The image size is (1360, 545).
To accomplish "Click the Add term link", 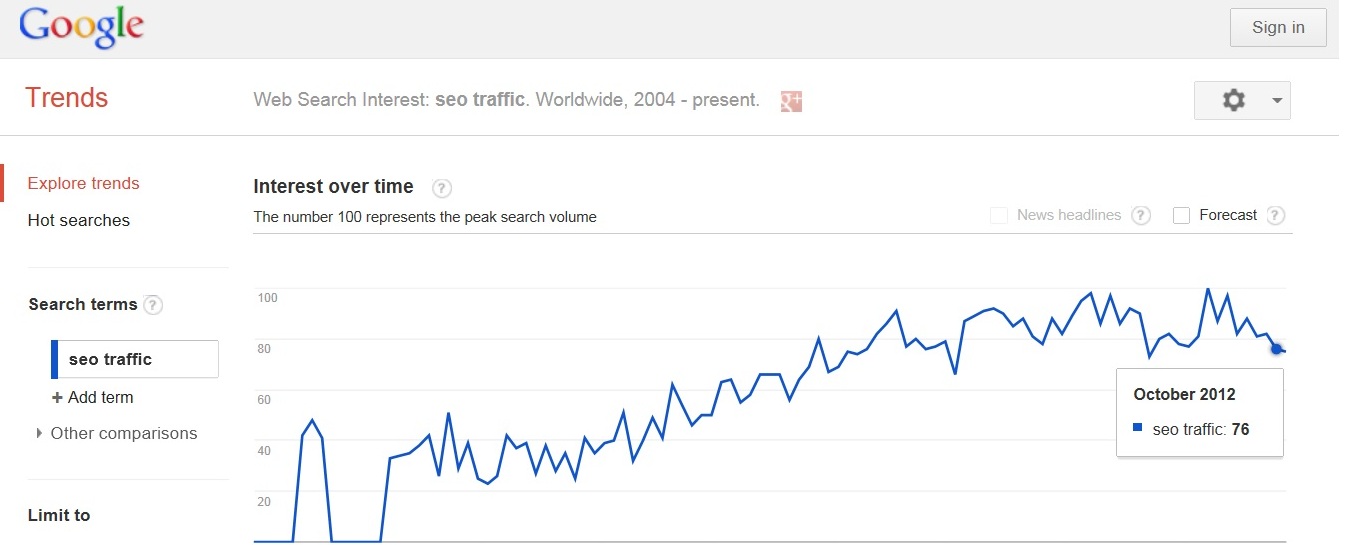I will tap(100, 398).
